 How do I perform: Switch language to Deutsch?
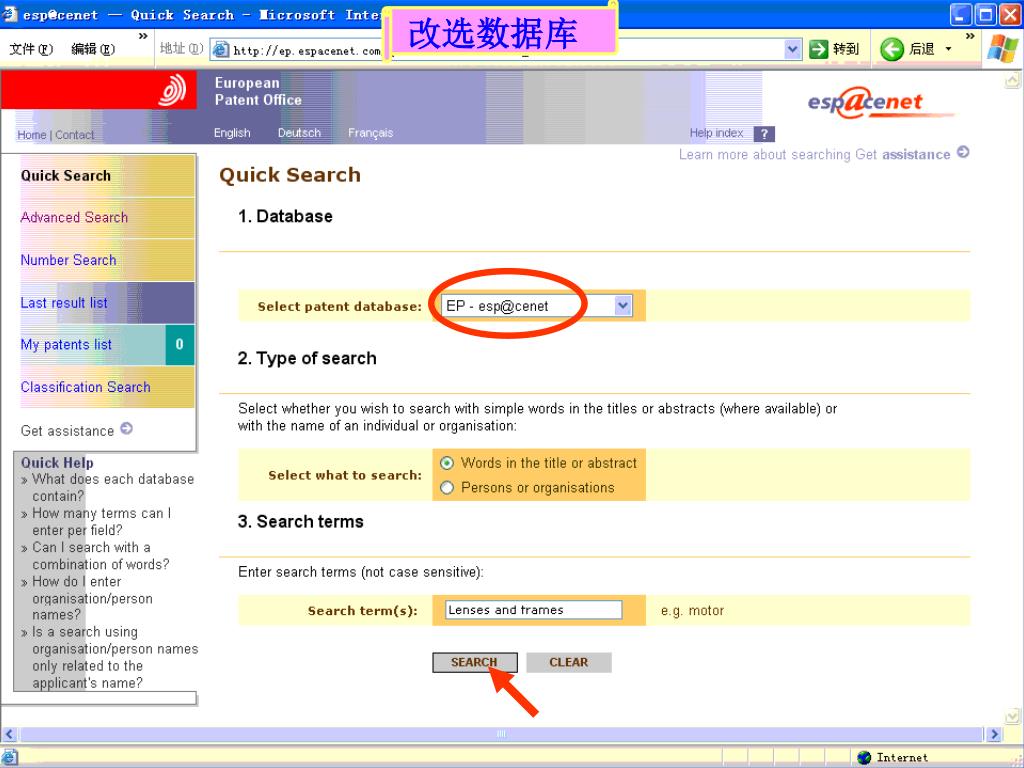coord(299,133)
